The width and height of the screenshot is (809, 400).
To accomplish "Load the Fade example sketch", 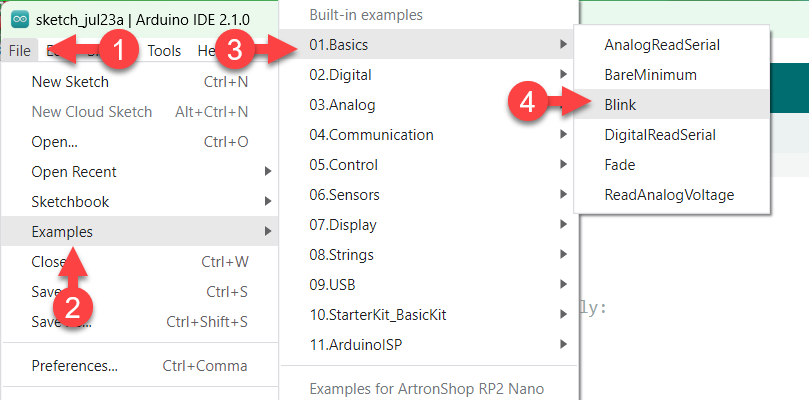I will click(x=620, y=165).
